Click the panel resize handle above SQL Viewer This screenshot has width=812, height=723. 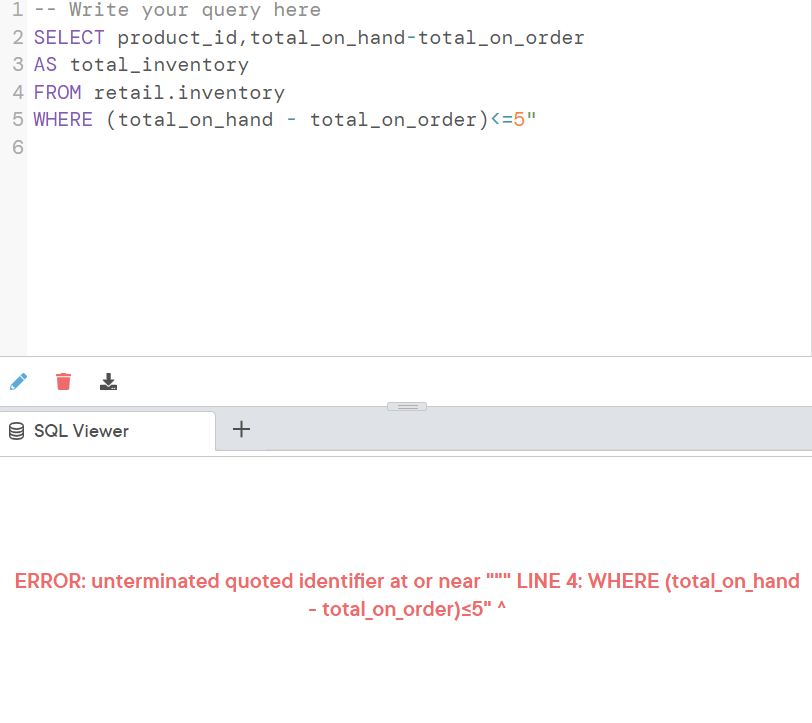pos(406,405)
